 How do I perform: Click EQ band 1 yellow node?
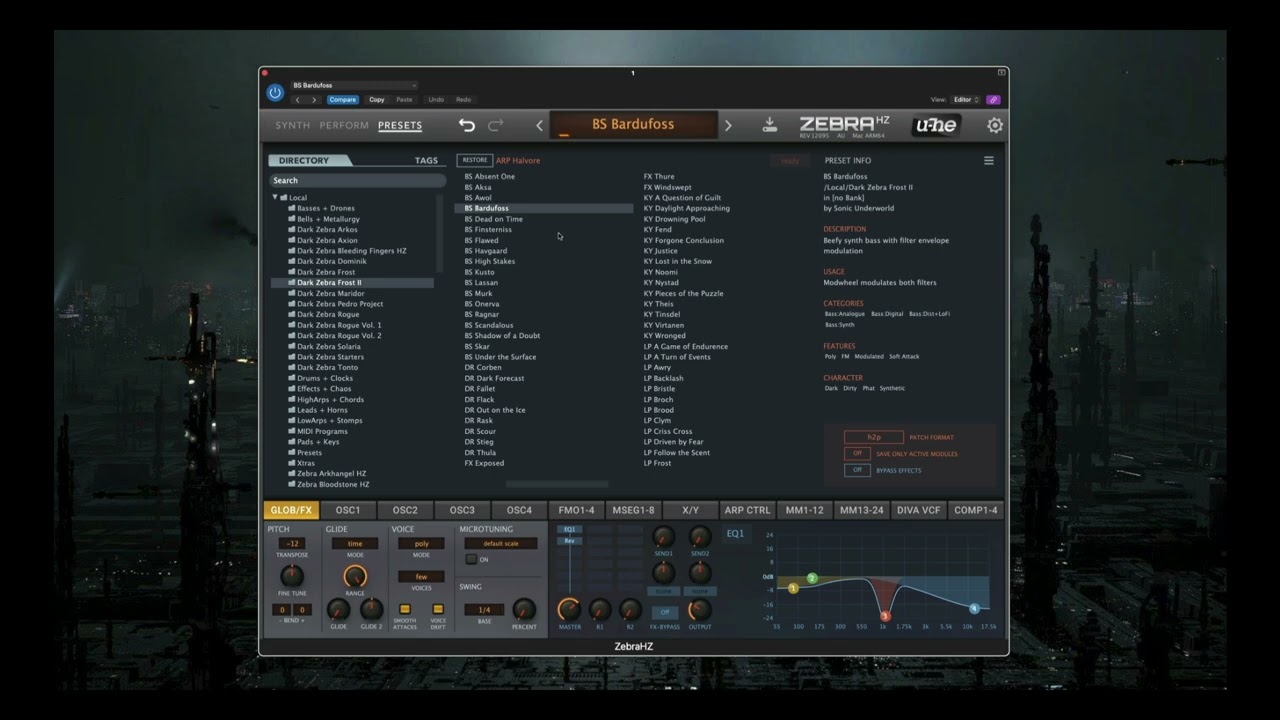pos(793,588)
